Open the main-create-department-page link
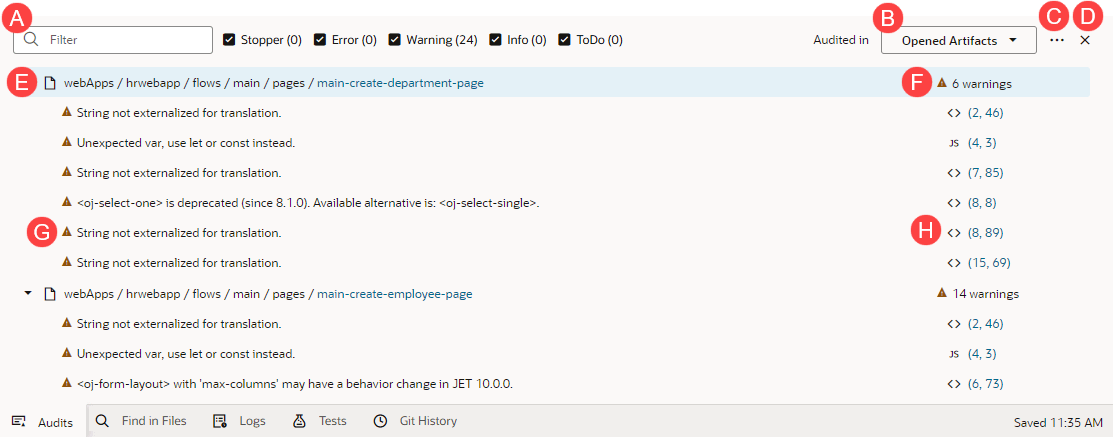Viewport: 1113px width, 437px height. [400, 83]
